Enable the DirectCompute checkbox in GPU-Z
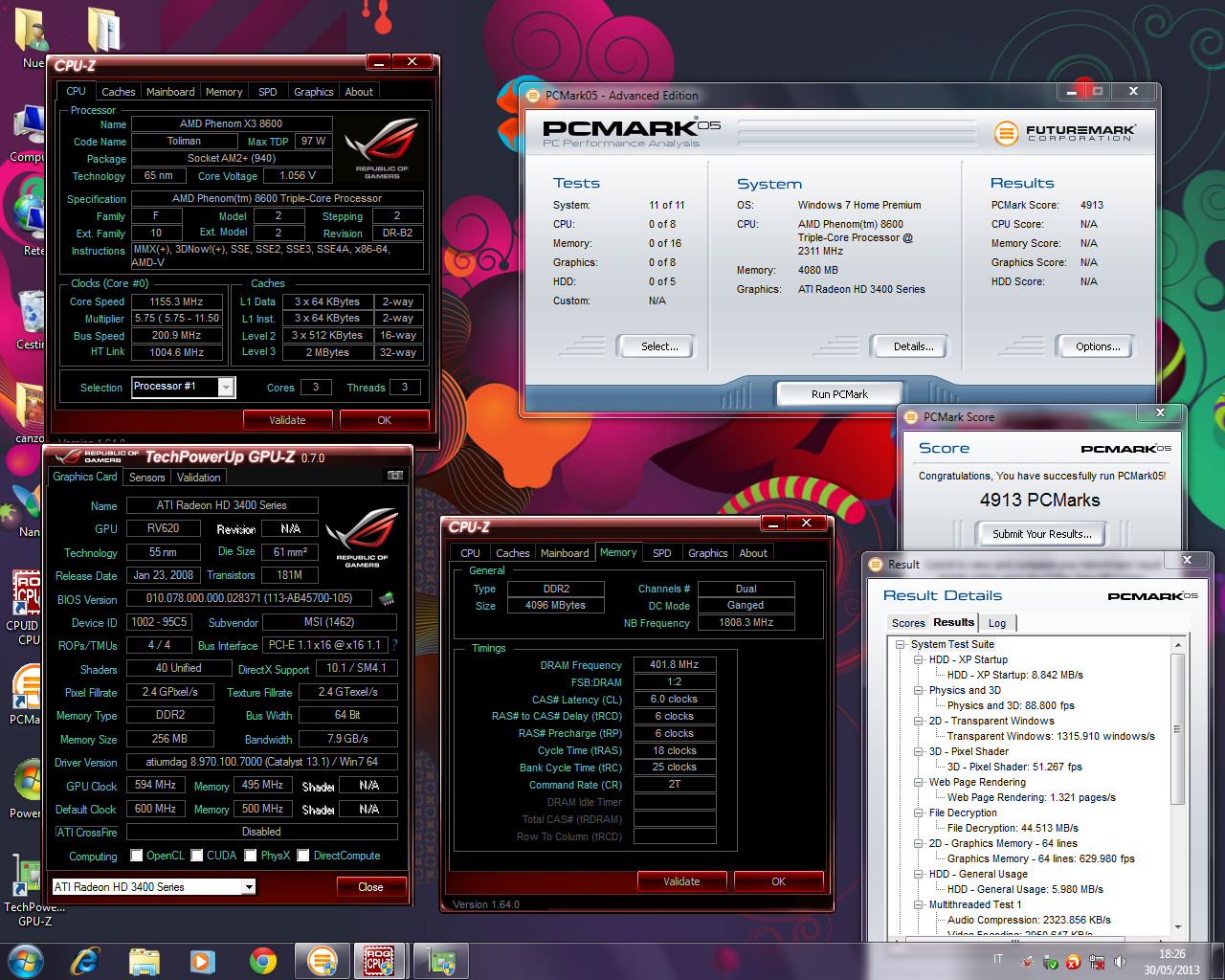This screenshot has width=1225, height=980. click(x=303, y=856)
